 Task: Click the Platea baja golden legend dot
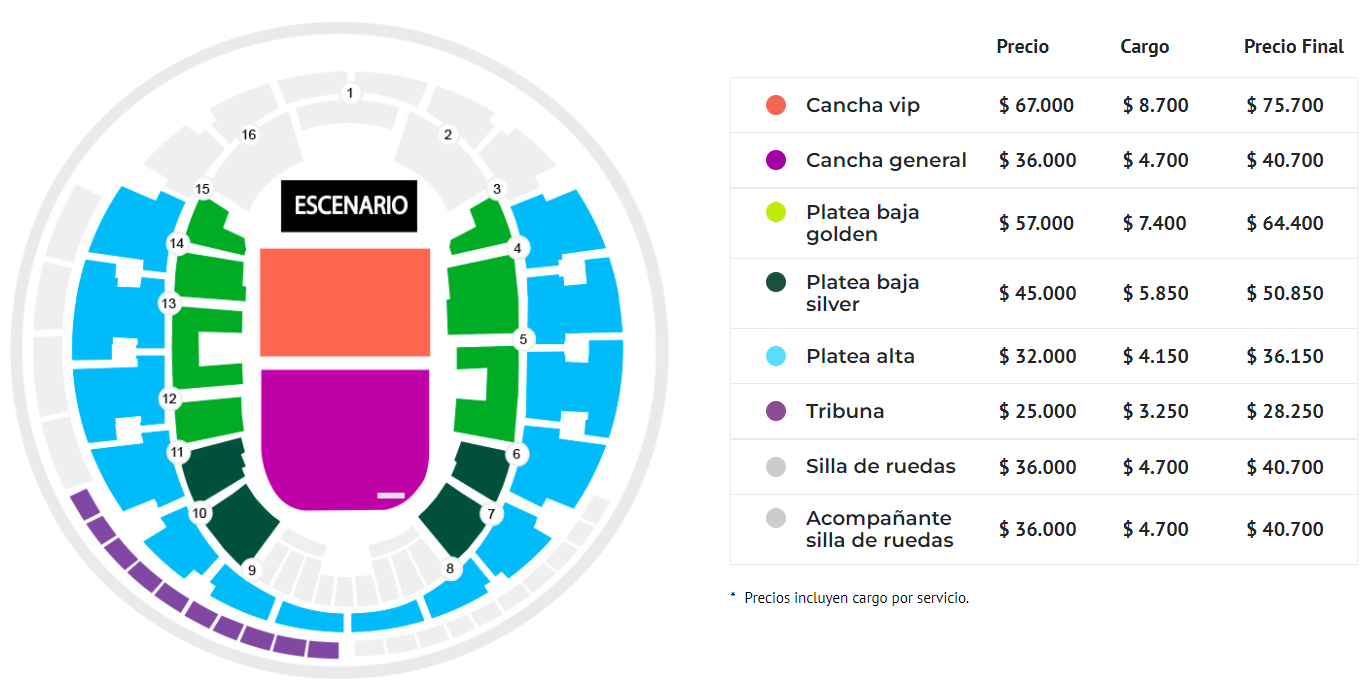click(776, 212)
